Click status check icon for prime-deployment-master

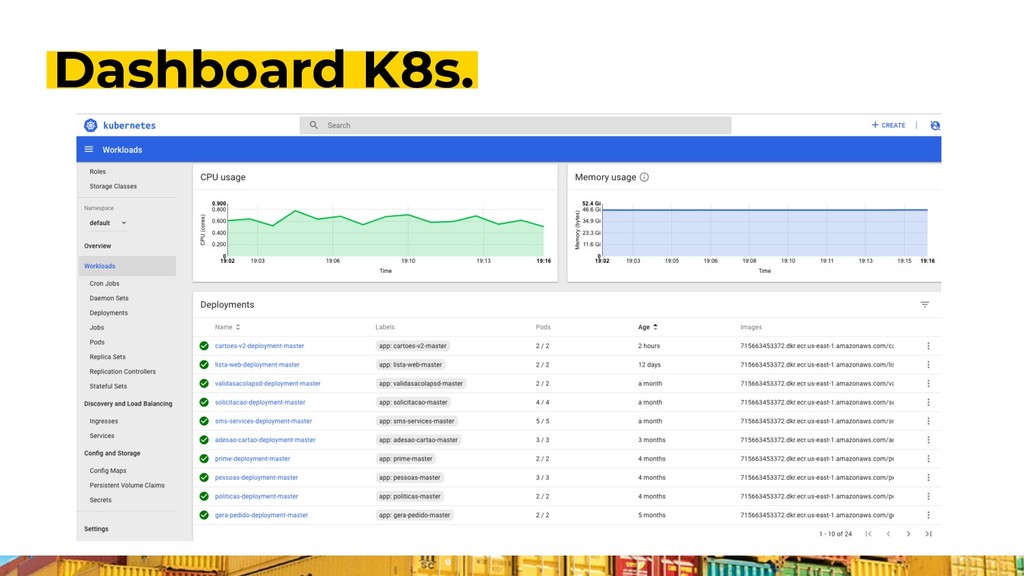[204, 458]
